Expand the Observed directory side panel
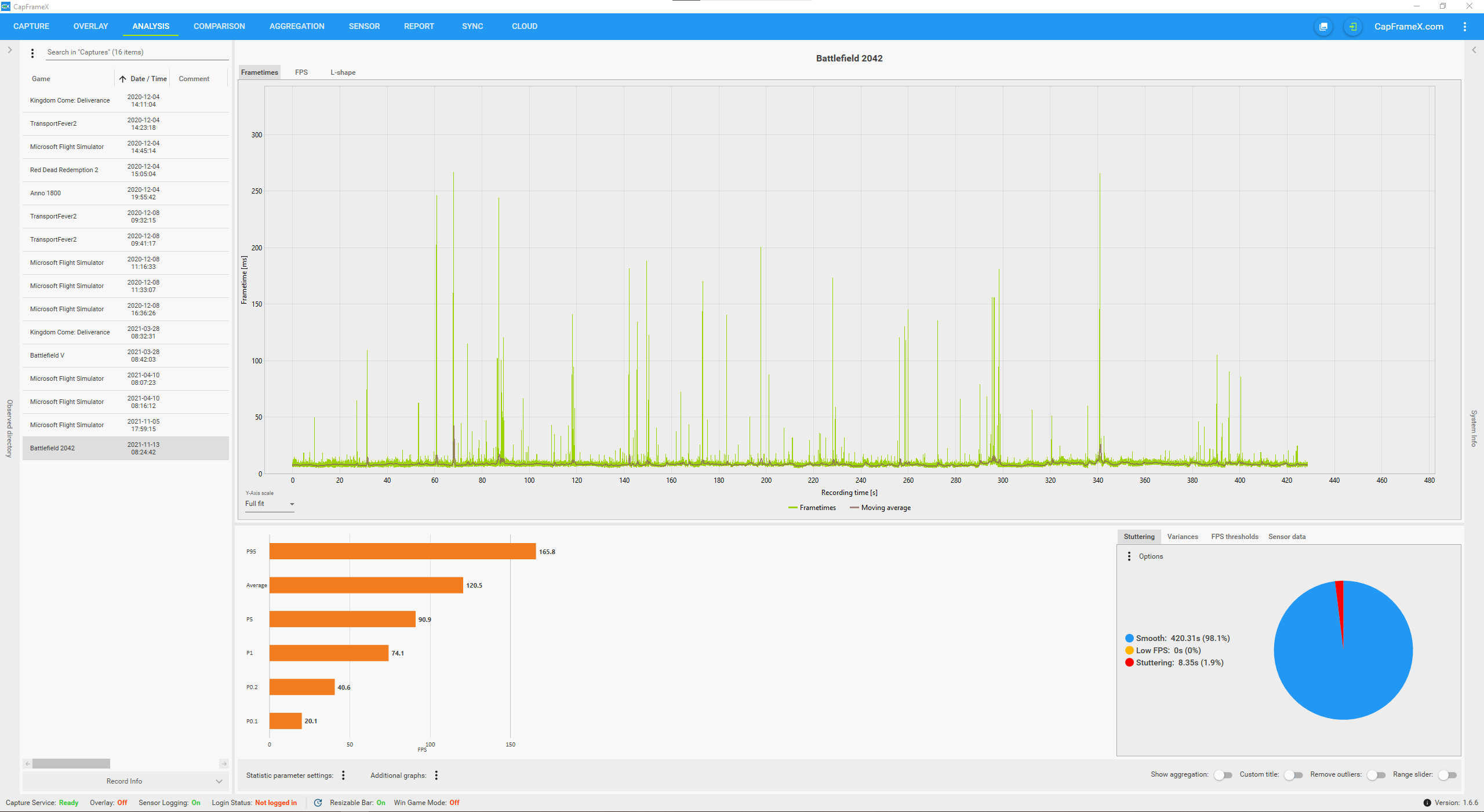Viewport: 1484px width, 812px height. tap(10, 50)
